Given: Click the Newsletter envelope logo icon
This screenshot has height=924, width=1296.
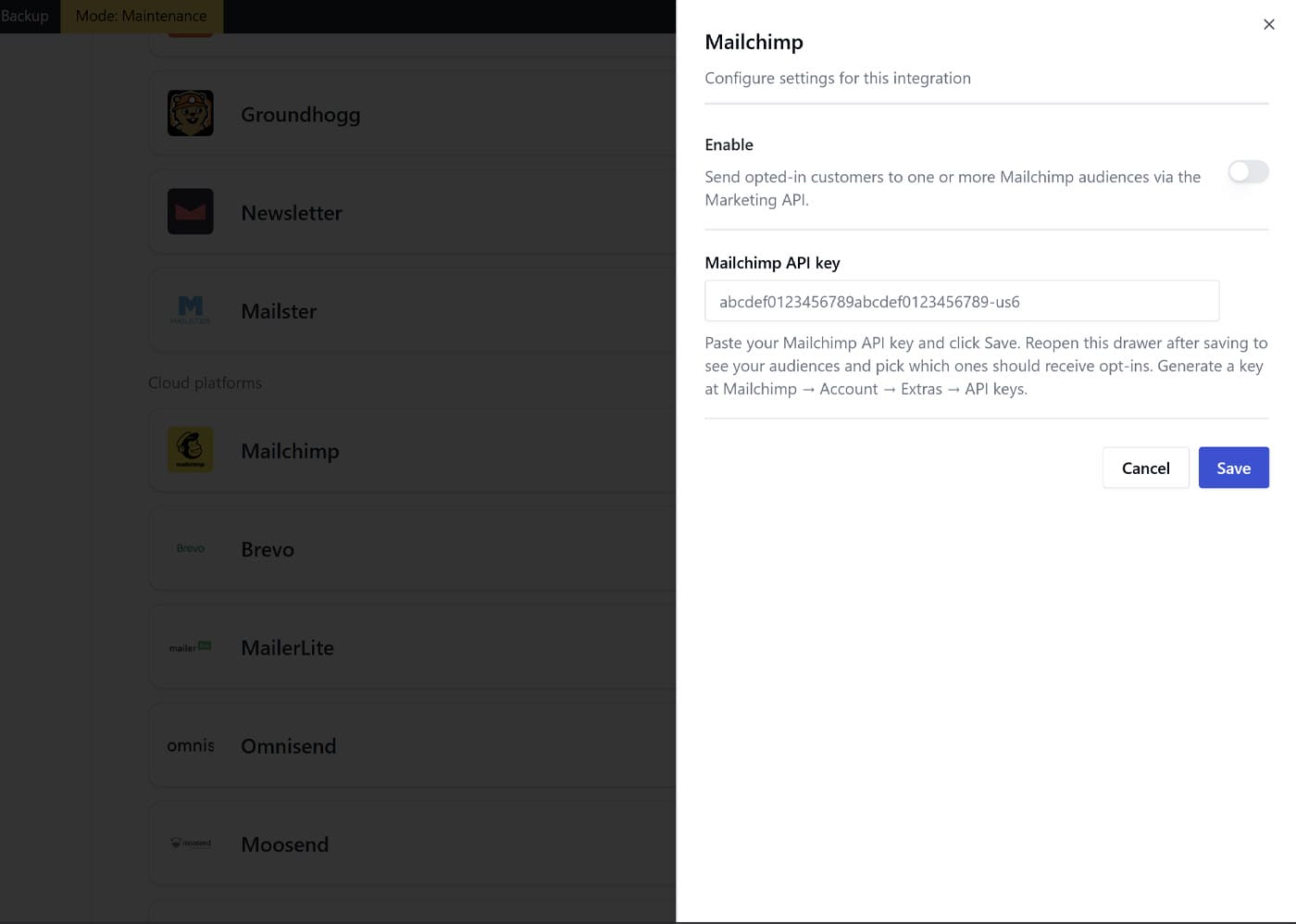Looking at the screenshot, I should pyautogui.click(x=190, y=211).
